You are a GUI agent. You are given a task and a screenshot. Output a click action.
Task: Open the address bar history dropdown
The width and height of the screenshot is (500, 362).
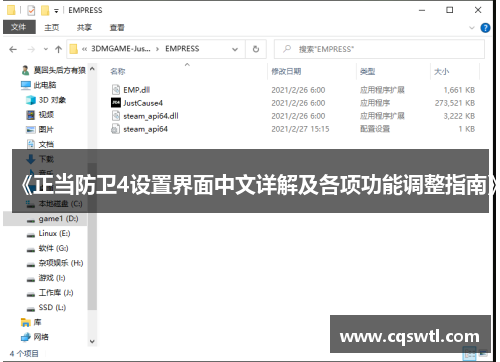(235, 49)
